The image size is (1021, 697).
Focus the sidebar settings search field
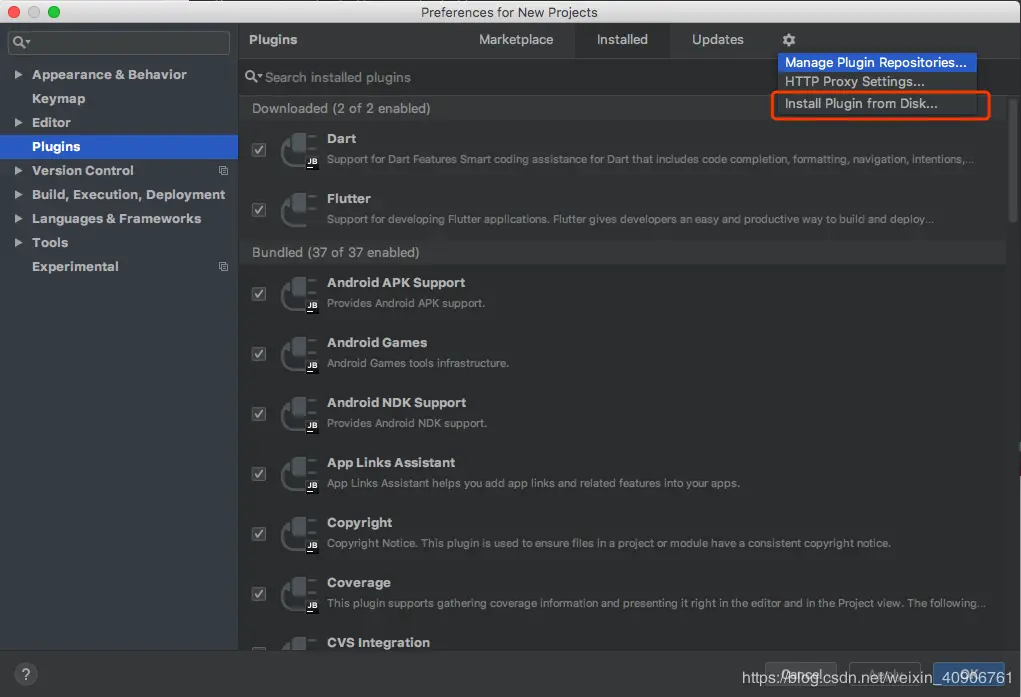tap(119, 42)
